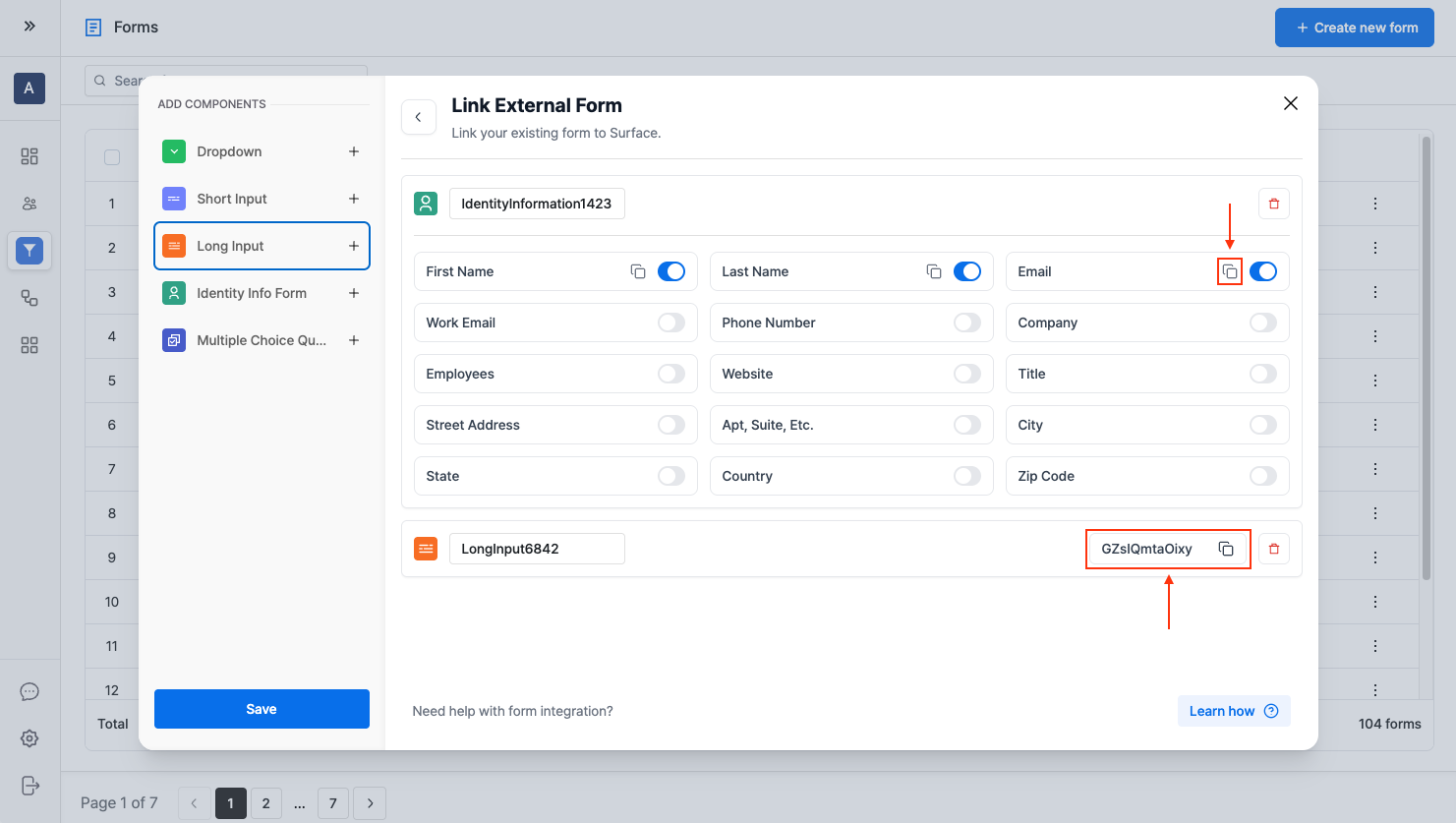Edit the IdentityInformation1423 name field
The width and height of the screenshot is (1456, 823).
click(x=537, y=204)
